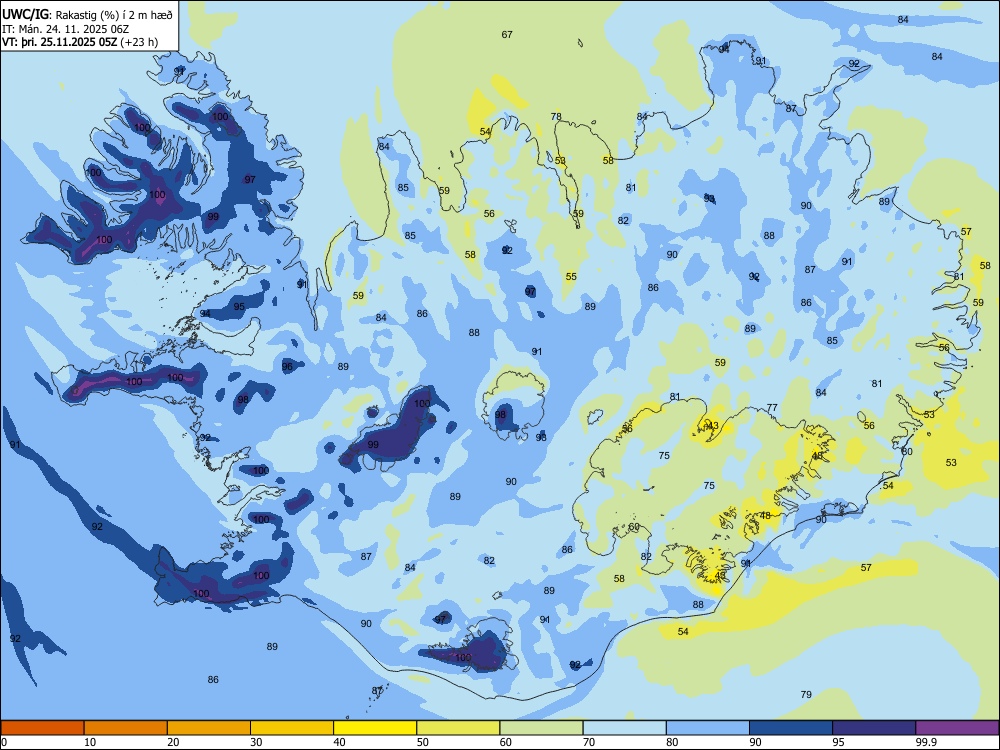This screenshot has width=1000, height=750.
Task: Click the '80' humidity value on east coast
Action: (x=907, y=452)
